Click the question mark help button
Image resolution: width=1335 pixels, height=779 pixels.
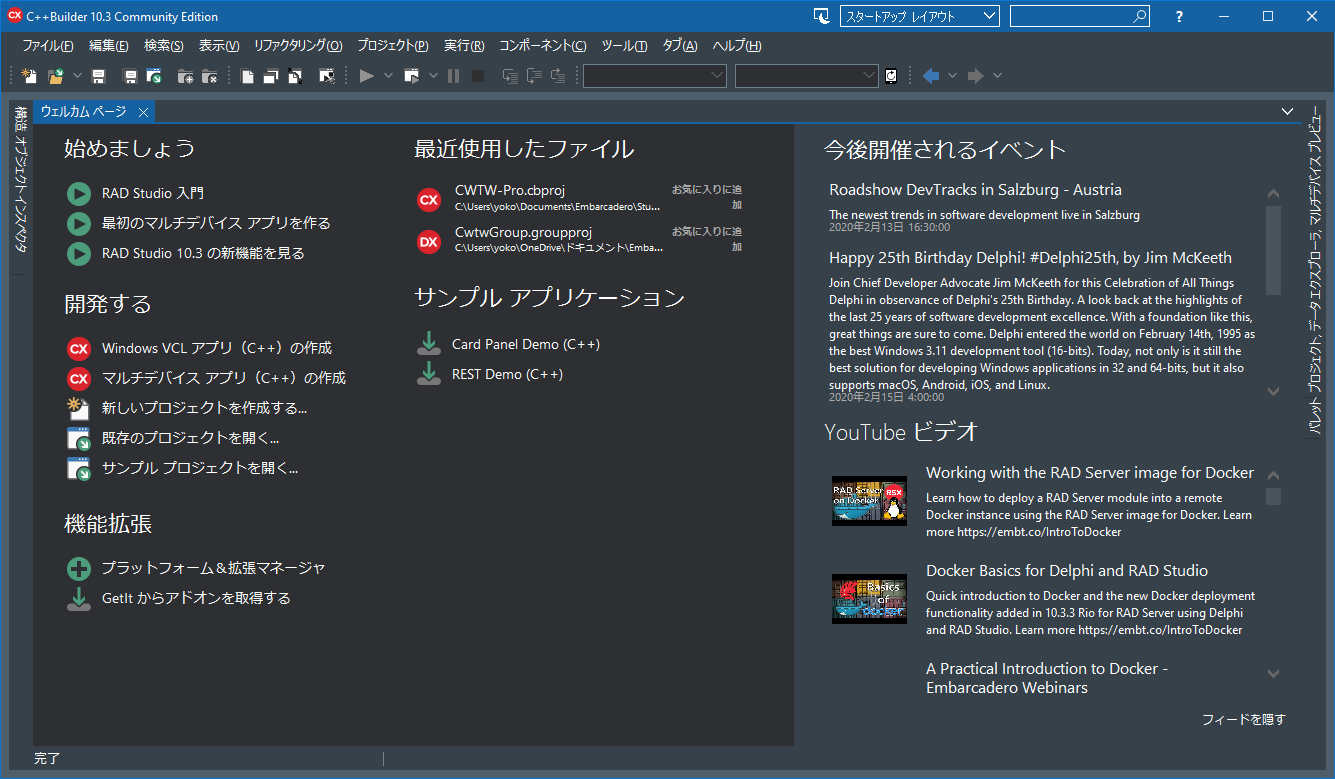pos(1180,16)
